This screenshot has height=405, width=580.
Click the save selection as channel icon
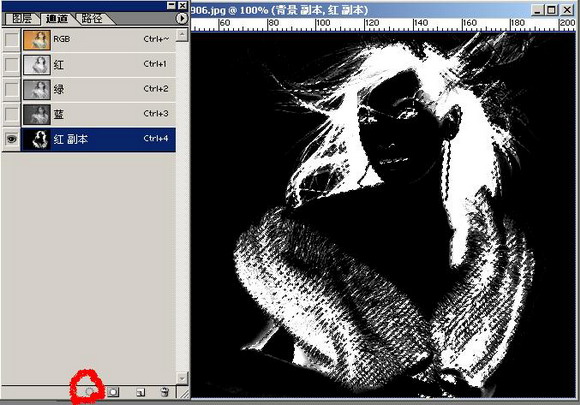(x=113, y=392)
